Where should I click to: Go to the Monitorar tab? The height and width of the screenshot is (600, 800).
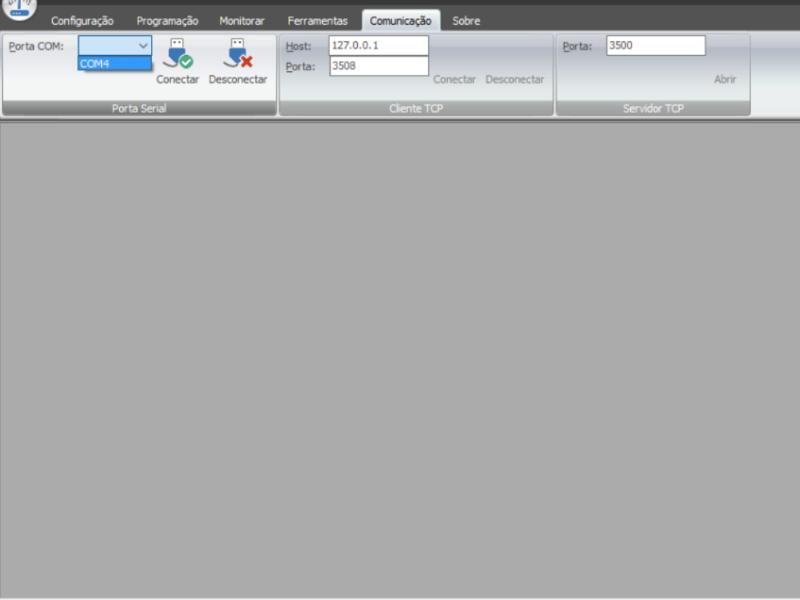click(242, 21)
